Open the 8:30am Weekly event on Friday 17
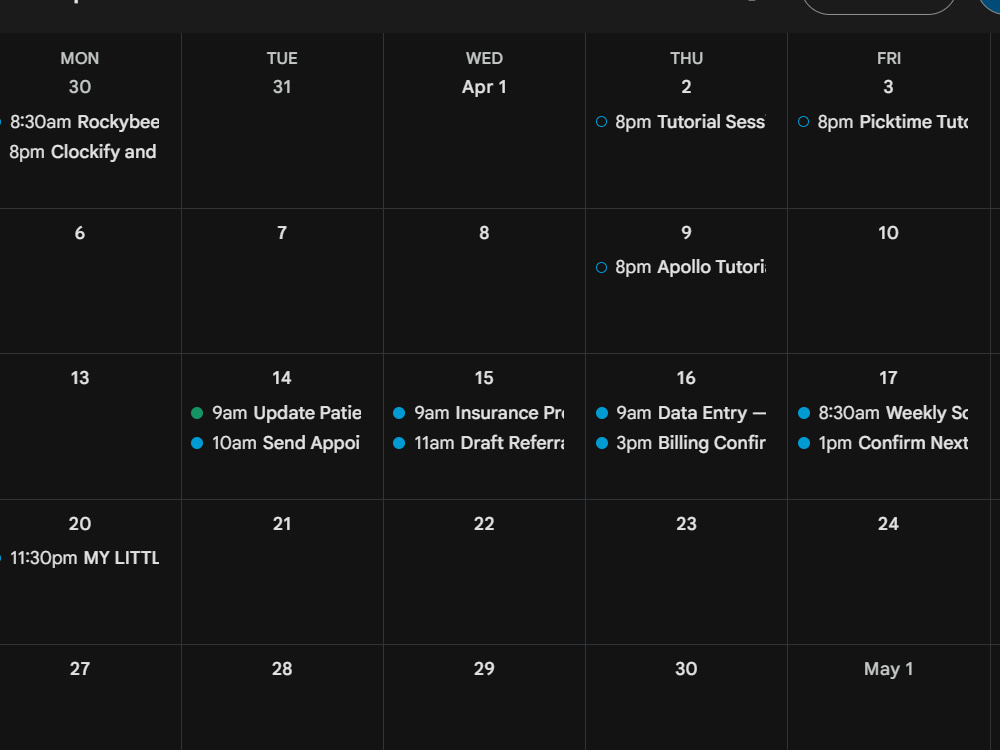 [883, 413]
